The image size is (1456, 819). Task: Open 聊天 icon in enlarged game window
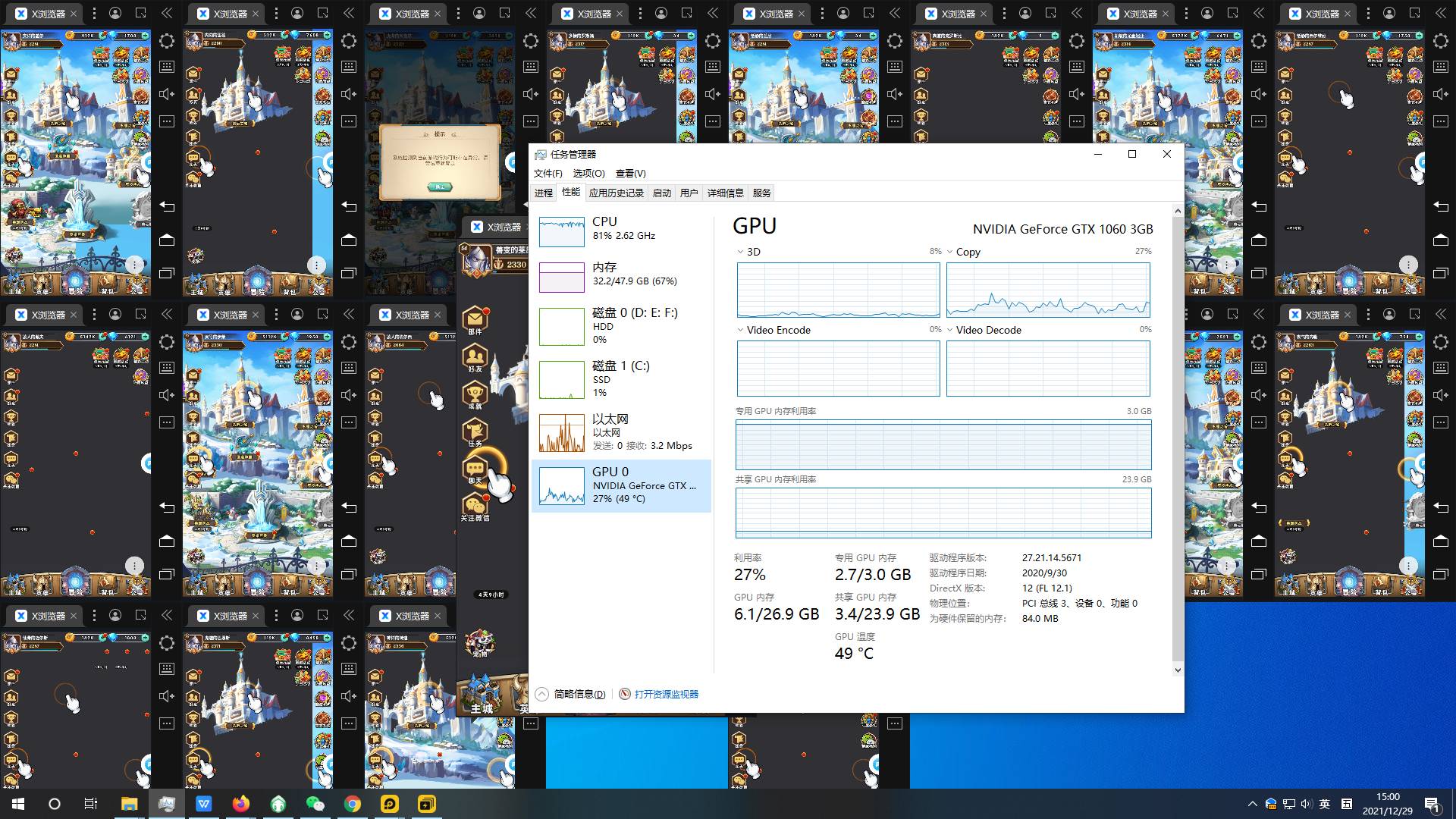(x=475, y=469)
